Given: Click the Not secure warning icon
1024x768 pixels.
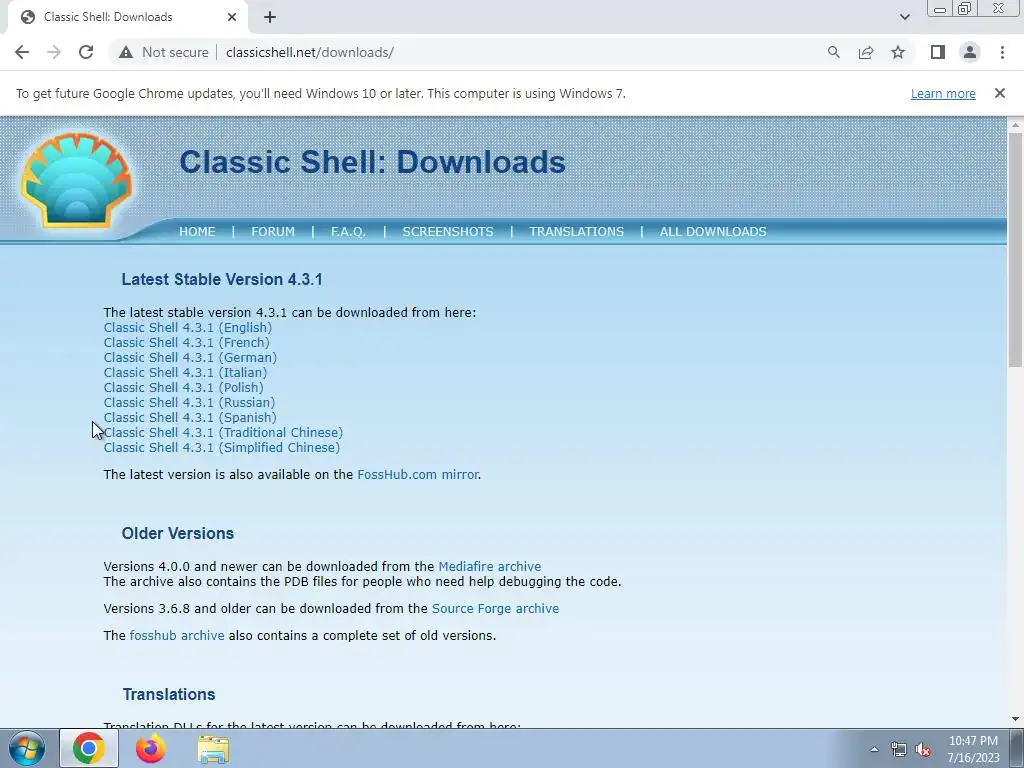Looking at the screenshot, I should pos(126,52).
